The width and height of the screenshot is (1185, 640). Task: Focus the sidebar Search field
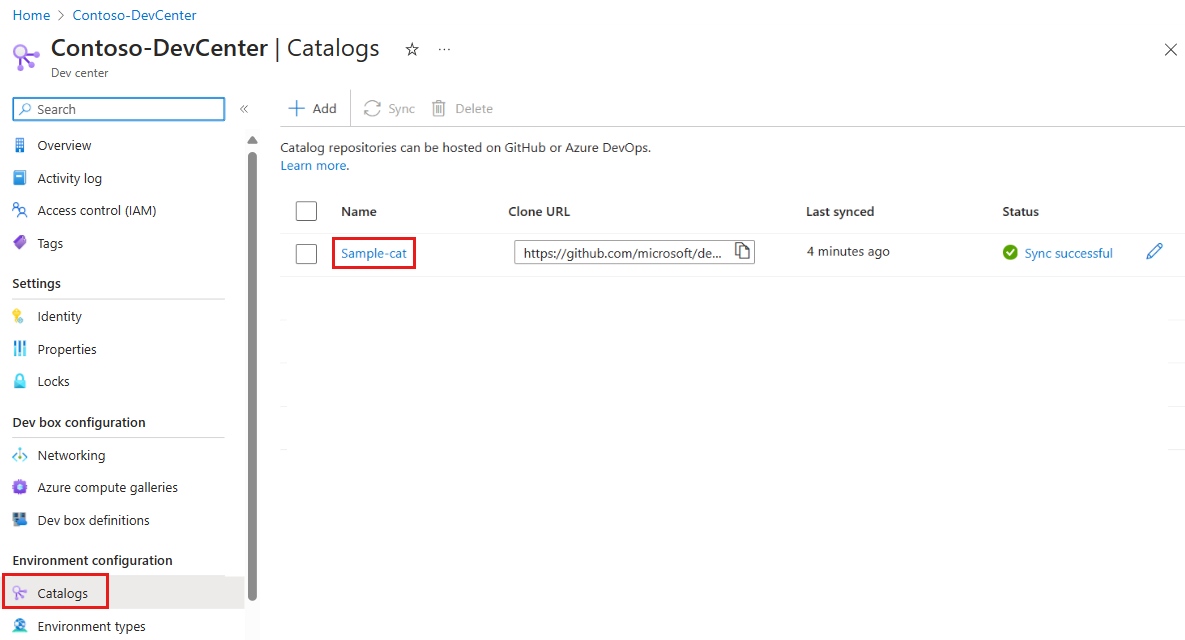pos(119,109)
